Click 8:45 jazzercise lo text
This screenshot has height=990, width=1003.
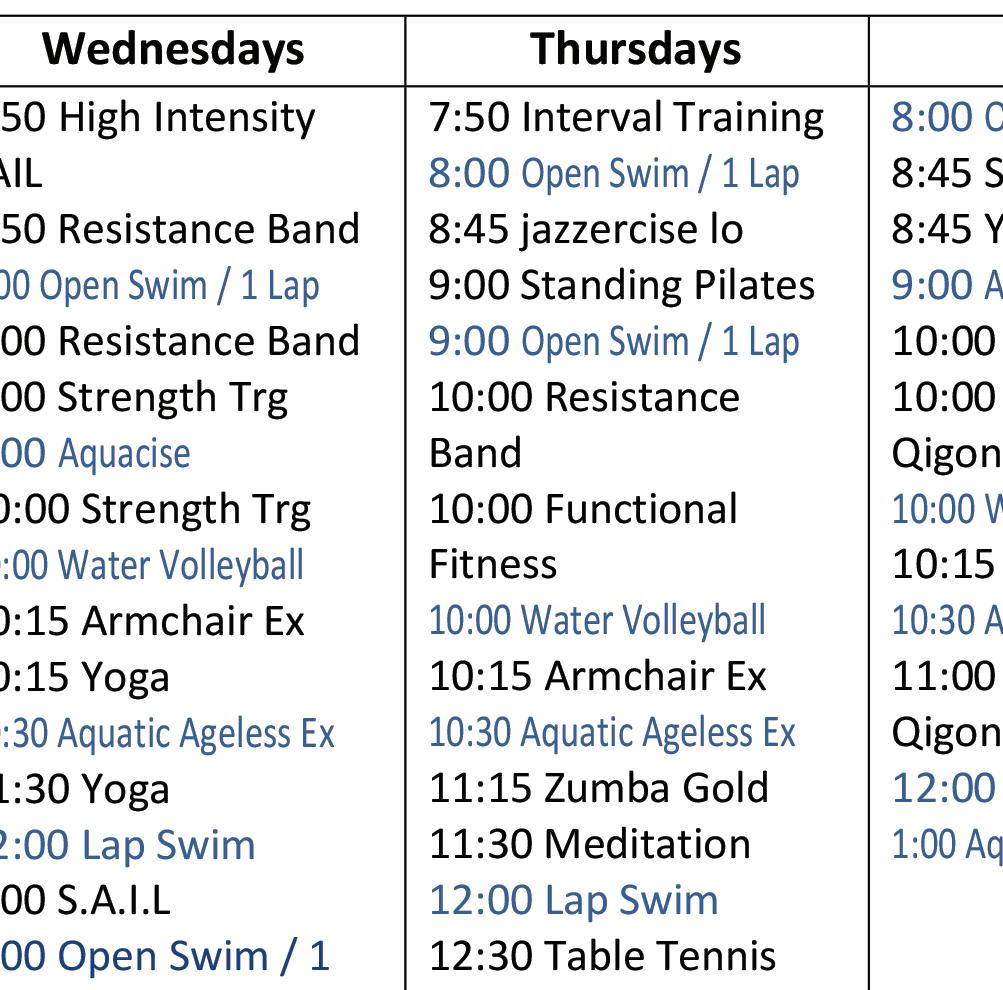[x=586, y=230]
